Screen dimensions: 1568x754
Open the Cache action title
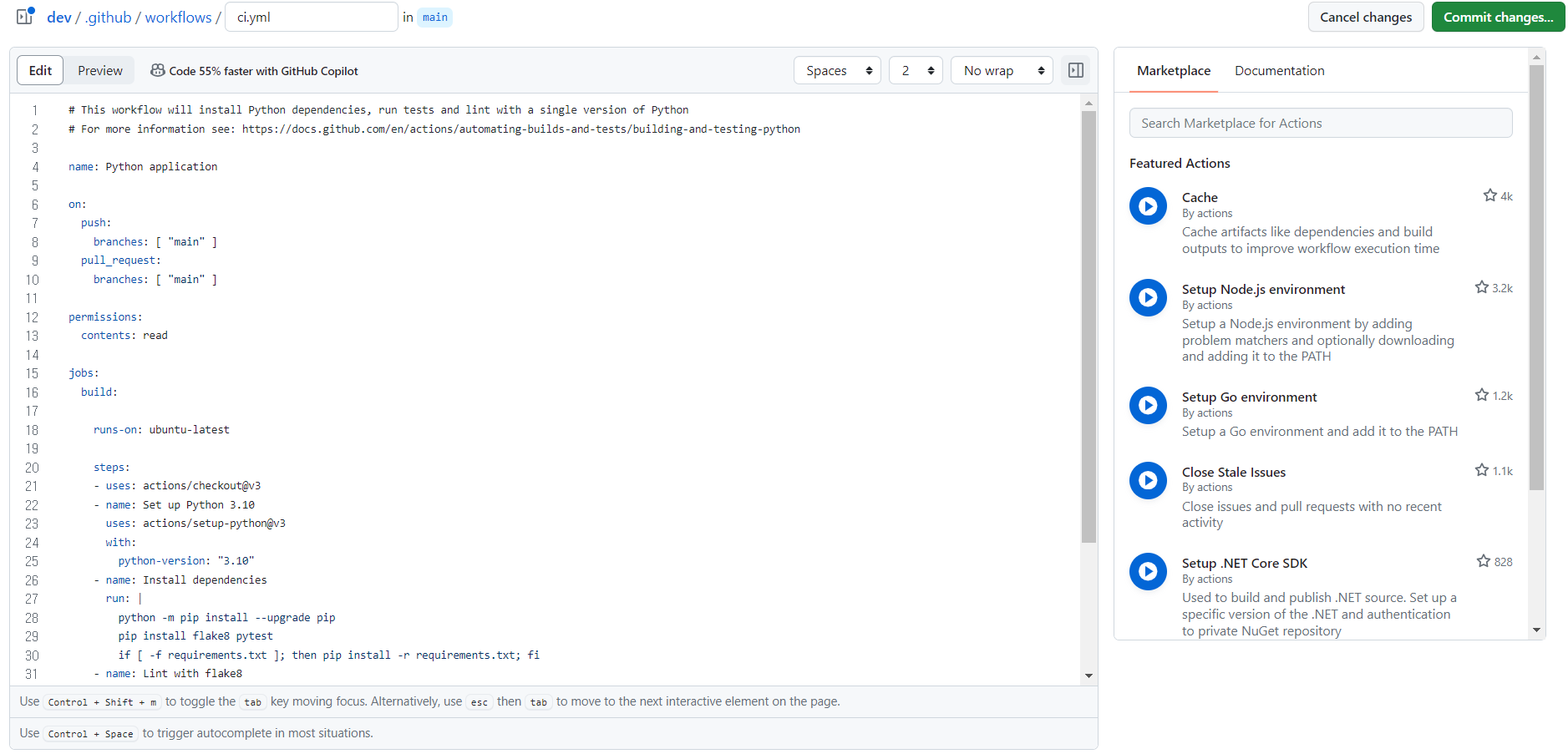(x=1200, y=197)
